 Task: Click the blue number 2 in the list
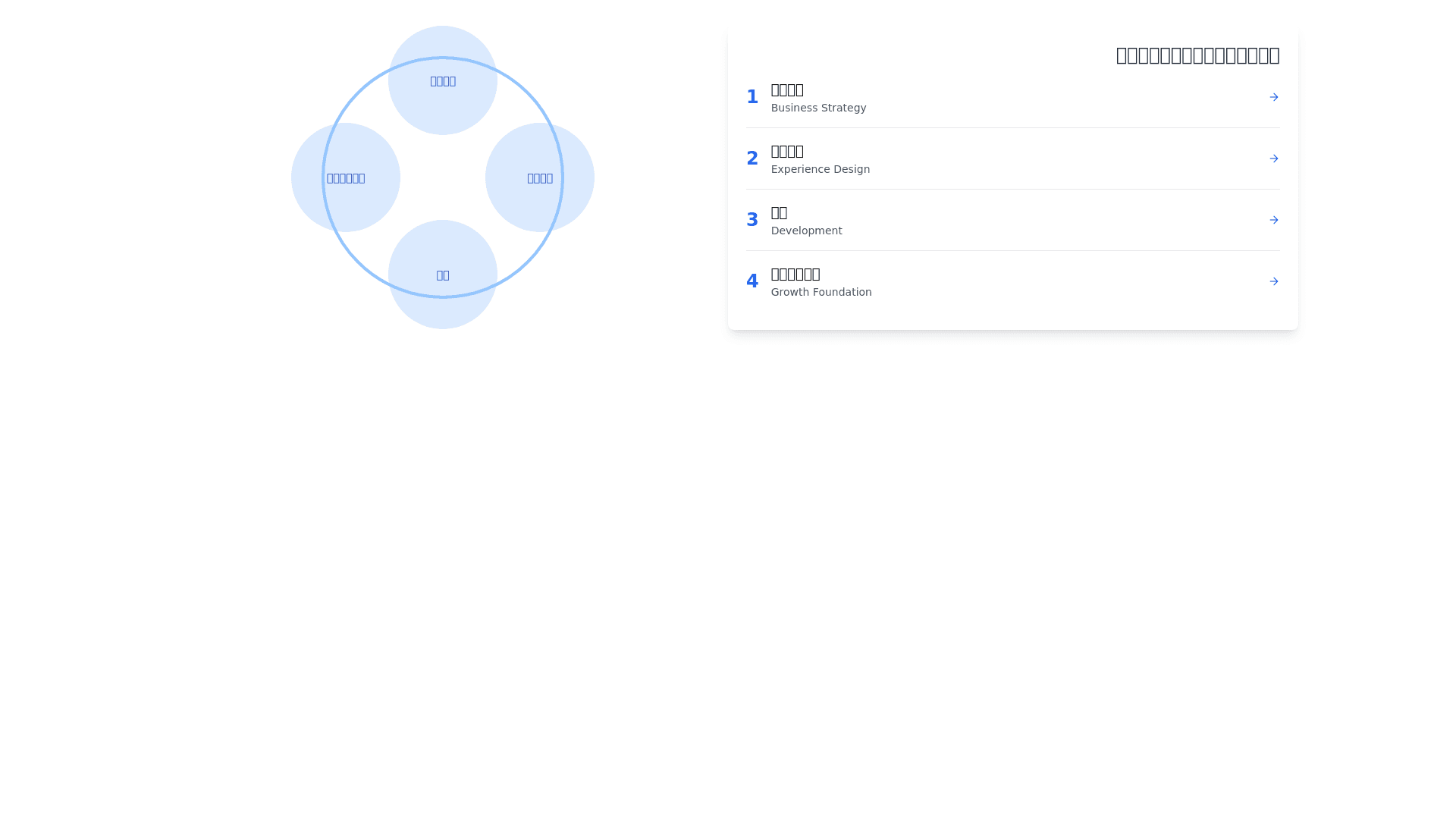(x=752, y=158)
